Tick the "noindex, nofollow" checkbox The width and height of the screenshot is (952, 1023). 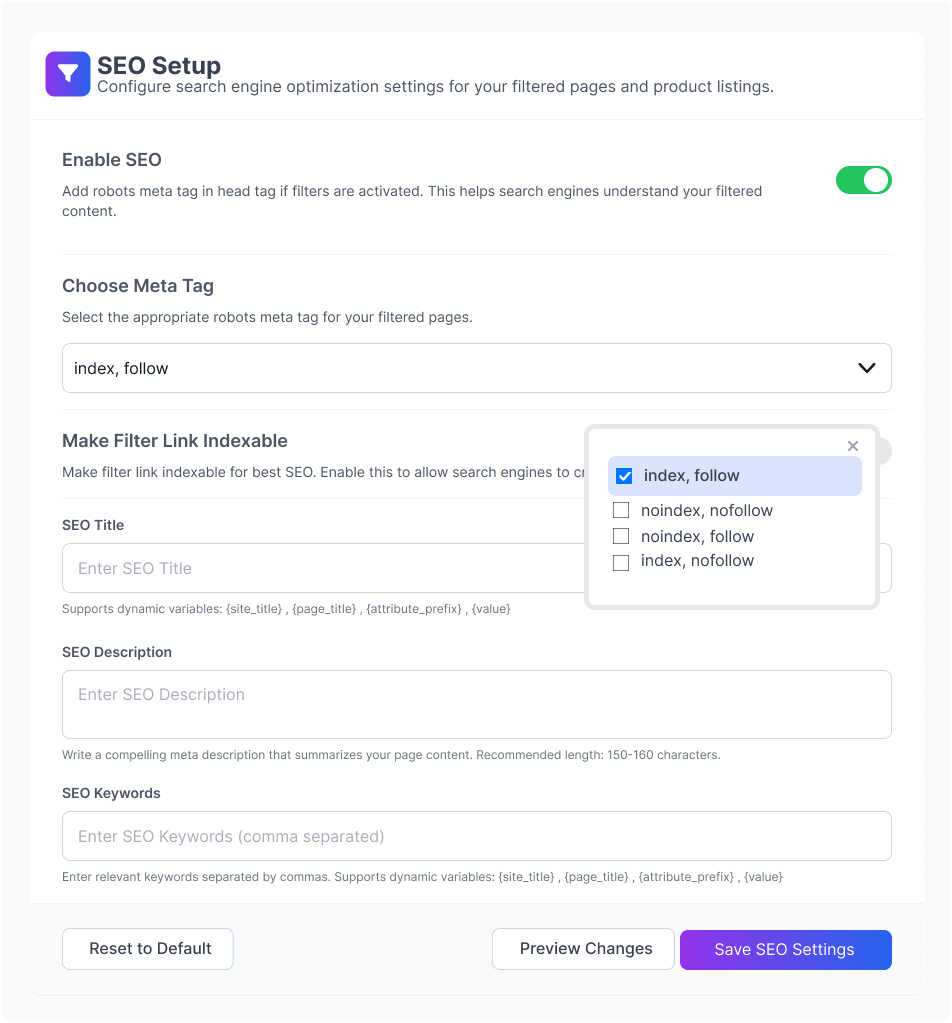(621, 511)
